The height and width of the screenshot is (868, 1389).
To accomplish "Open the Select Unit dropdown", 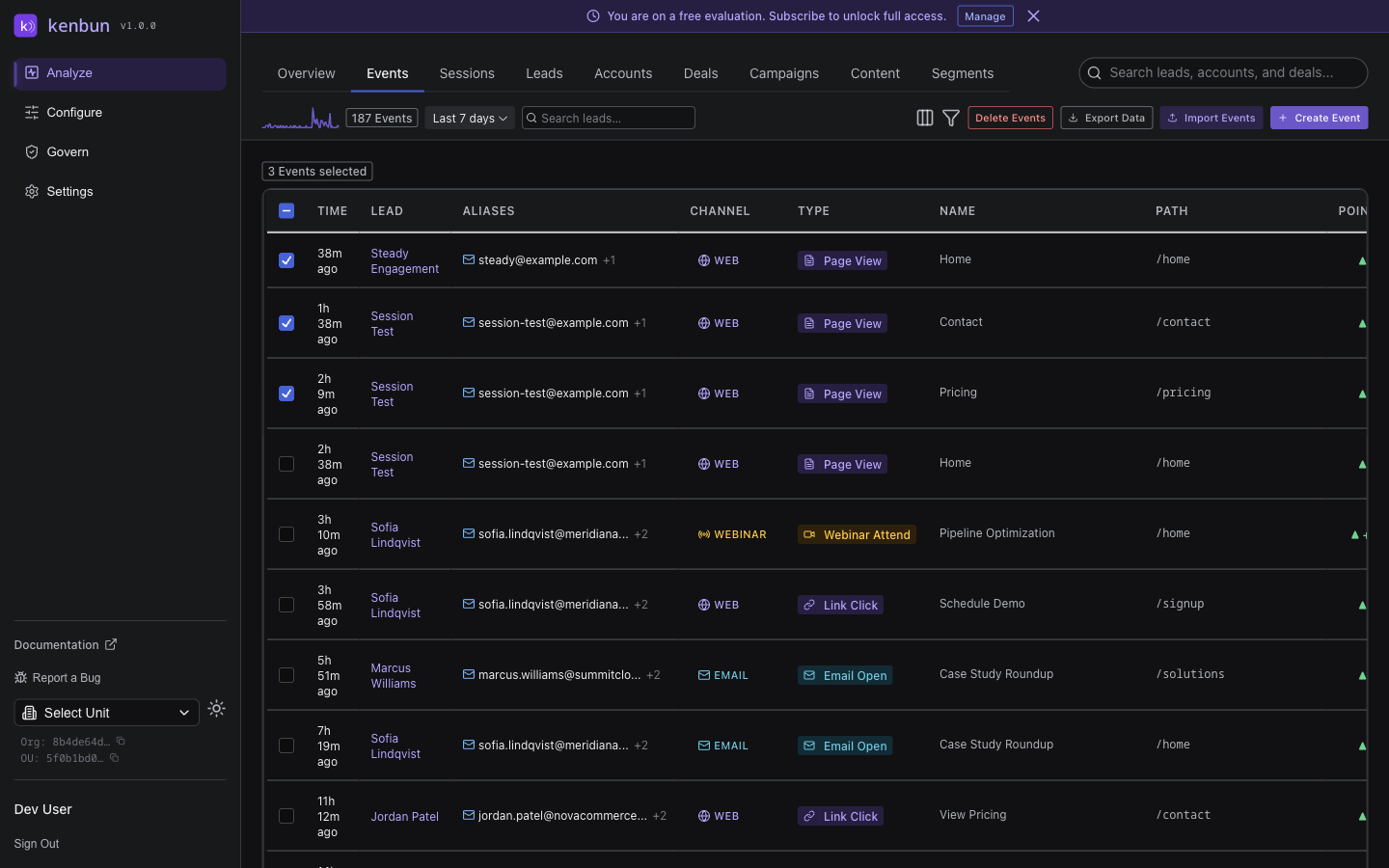I will pyautogui.click(x=106, y=713).
